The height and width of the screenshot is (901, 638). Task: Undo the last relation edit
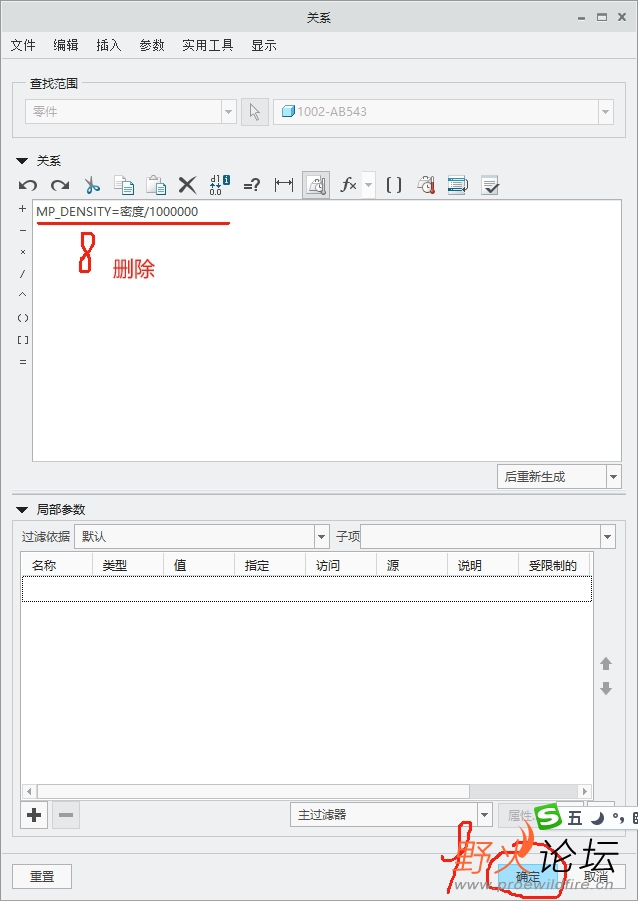tap(28, 185)
